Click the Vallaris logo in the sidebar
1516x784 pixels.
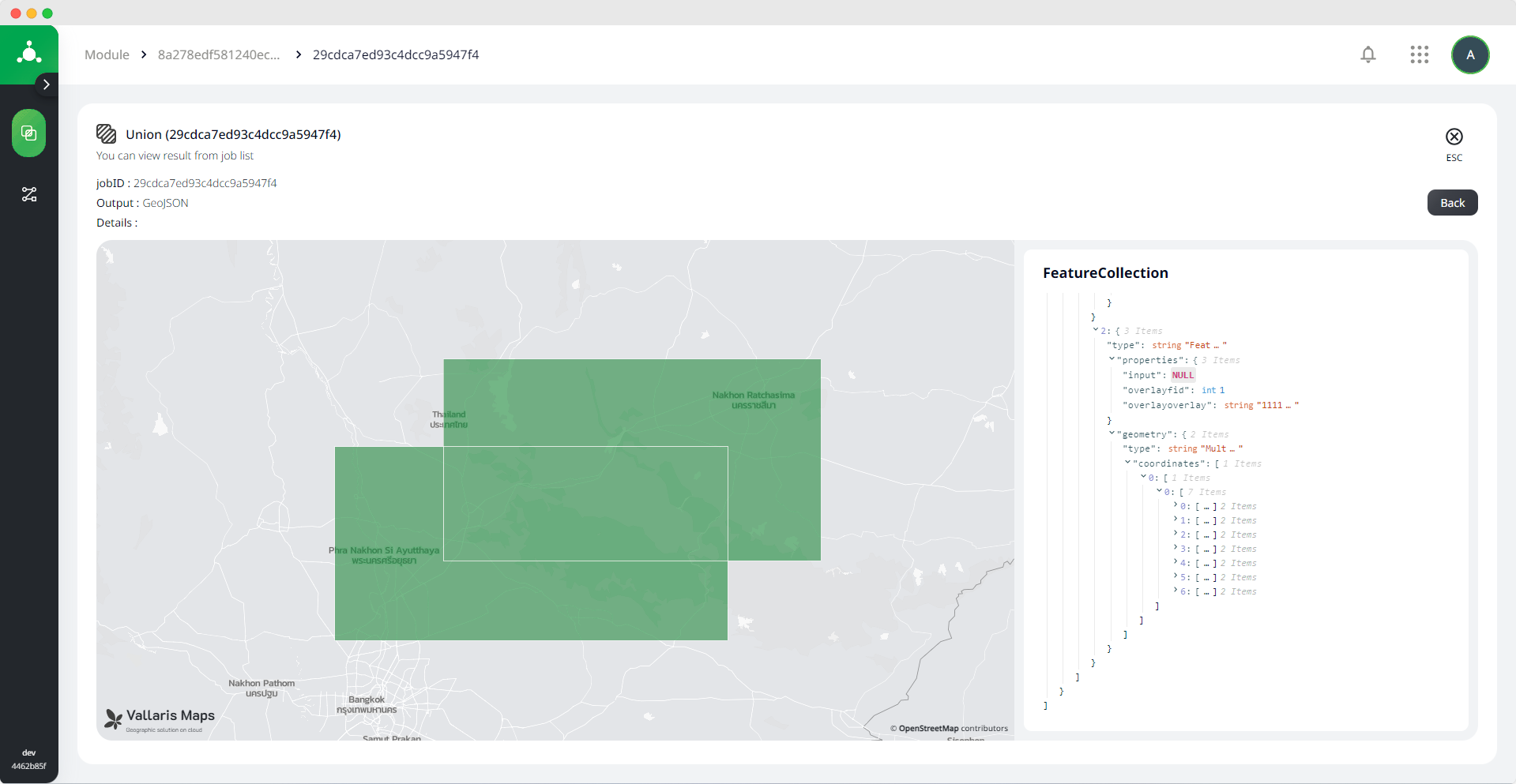[x=29, y=53]
